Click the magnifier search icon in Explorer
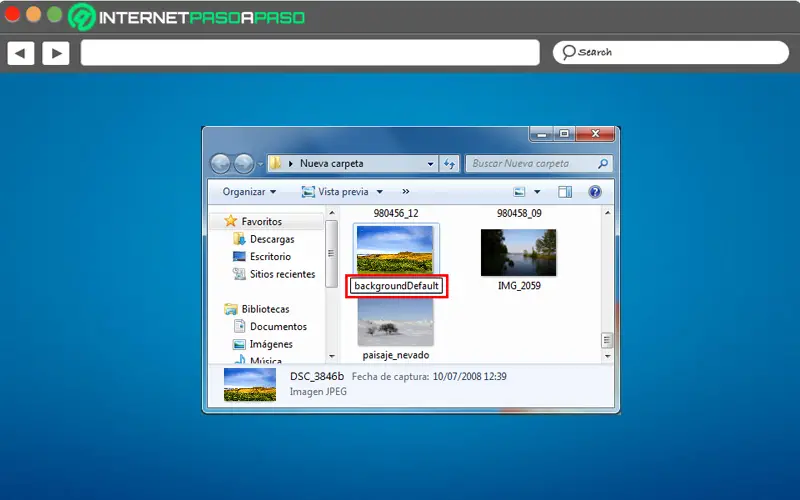Image resolution: width=800 pixels, height=500 pixels. 603,164
